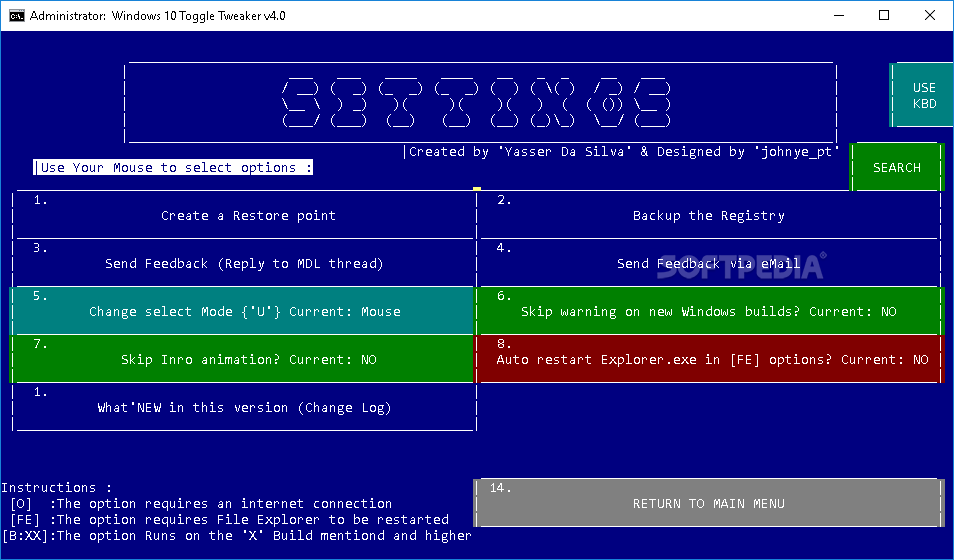The image size is (954, 560).
Task: Click the [B:XX] build instruction line
Action: (x=237, y=536)
